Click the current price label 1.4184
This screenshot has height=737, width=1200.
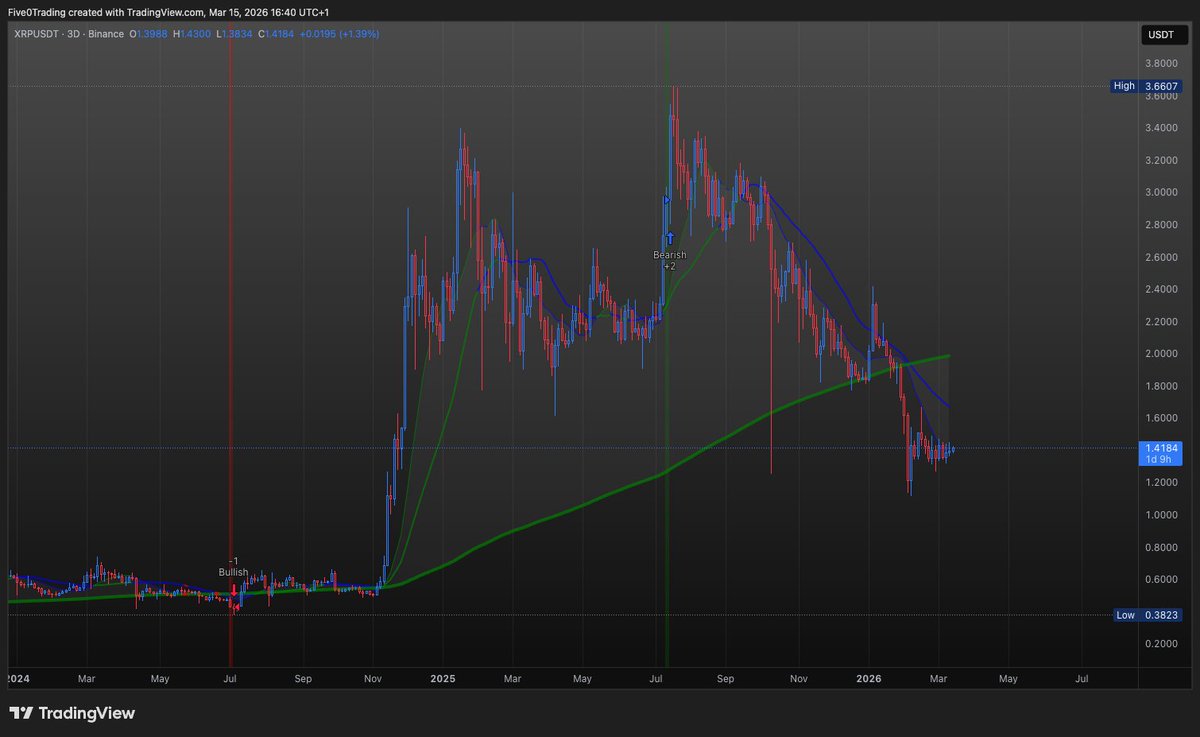[1160, 448]
